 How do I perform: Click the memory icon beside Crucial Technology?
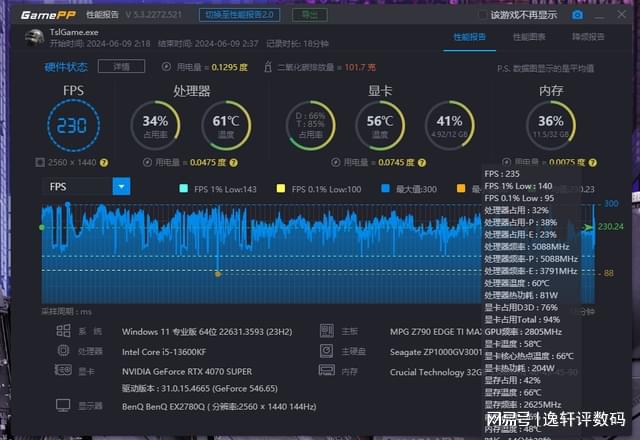tap(327, 370)
